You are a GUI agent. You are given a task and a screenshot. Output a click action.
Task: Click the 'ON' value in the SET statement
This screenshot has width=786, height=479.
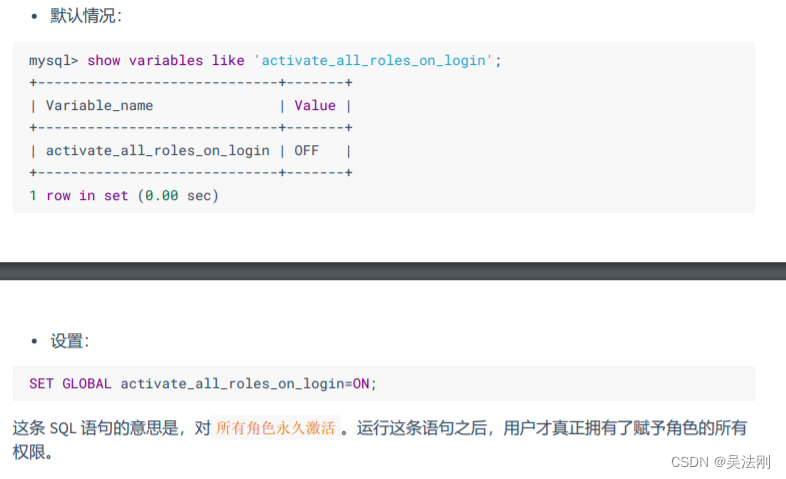[361, 384]
